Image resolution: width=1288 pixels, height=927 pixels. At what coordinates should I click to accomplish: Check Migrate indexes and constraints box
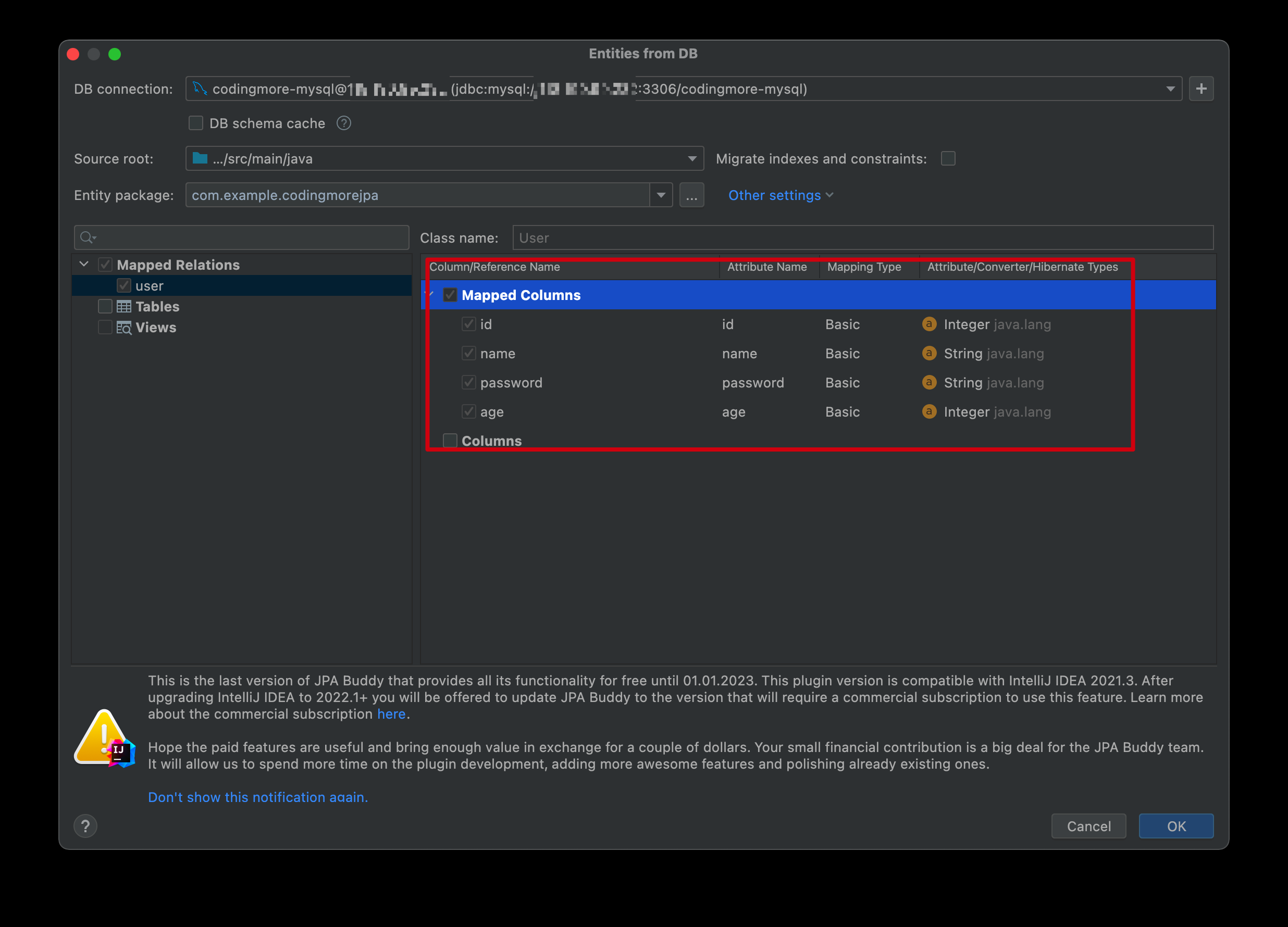(x=948, y=158)
